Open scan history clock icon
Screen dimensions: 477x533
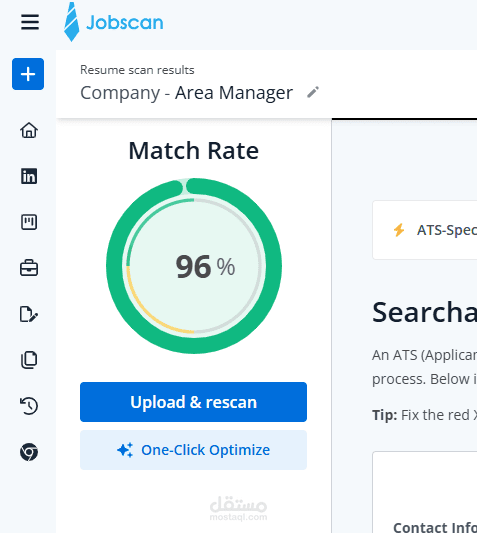(x=29, y=406)
